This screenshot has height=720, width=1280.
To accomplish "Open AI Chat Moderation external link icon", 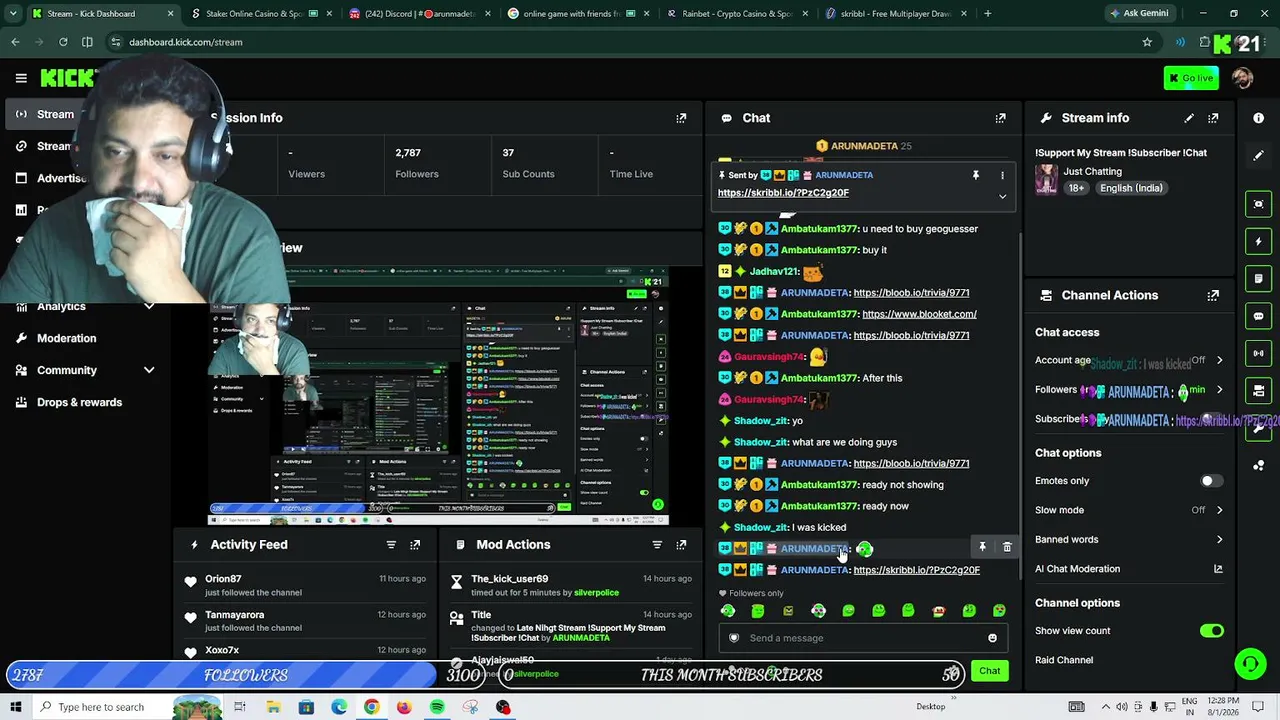I will [1218, 569].
